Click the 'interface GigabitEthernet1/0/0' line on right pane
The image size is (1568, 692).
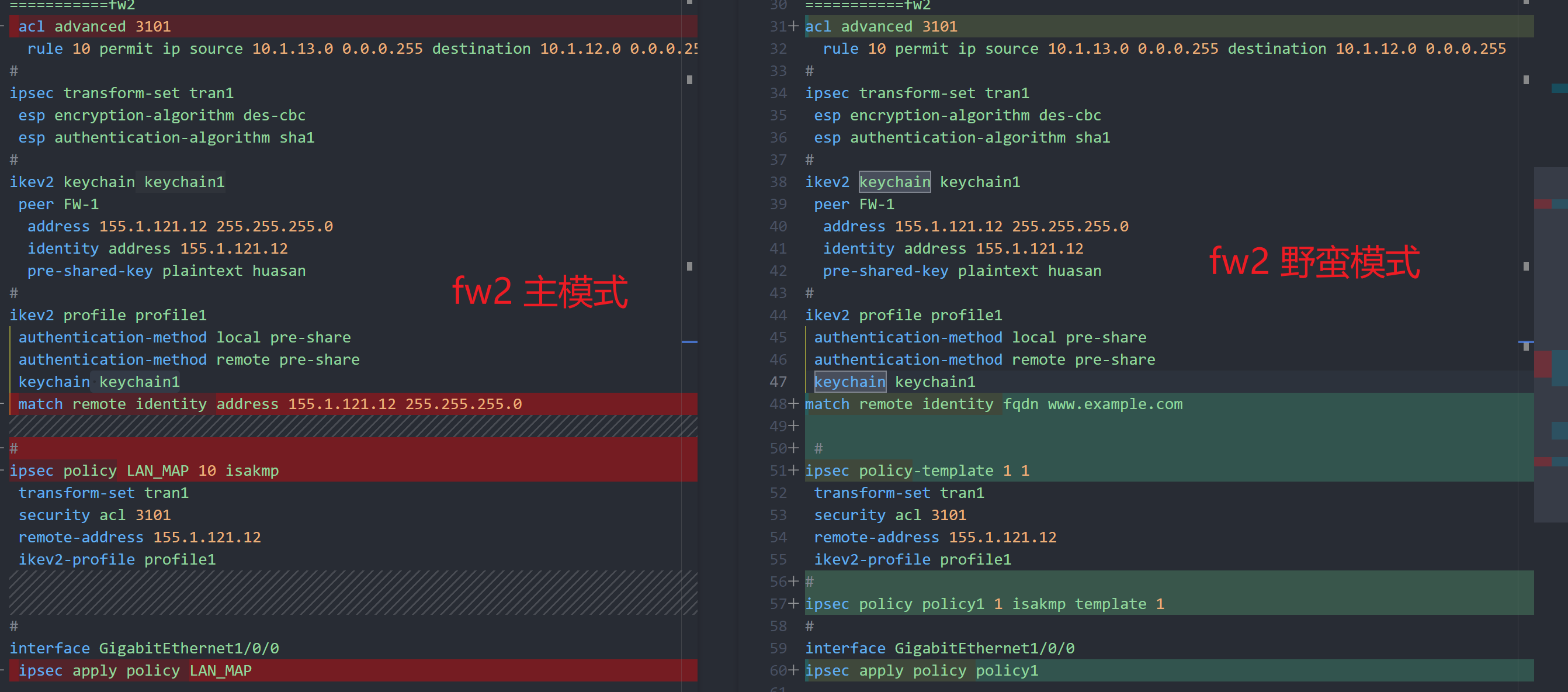tap(939, 648)
